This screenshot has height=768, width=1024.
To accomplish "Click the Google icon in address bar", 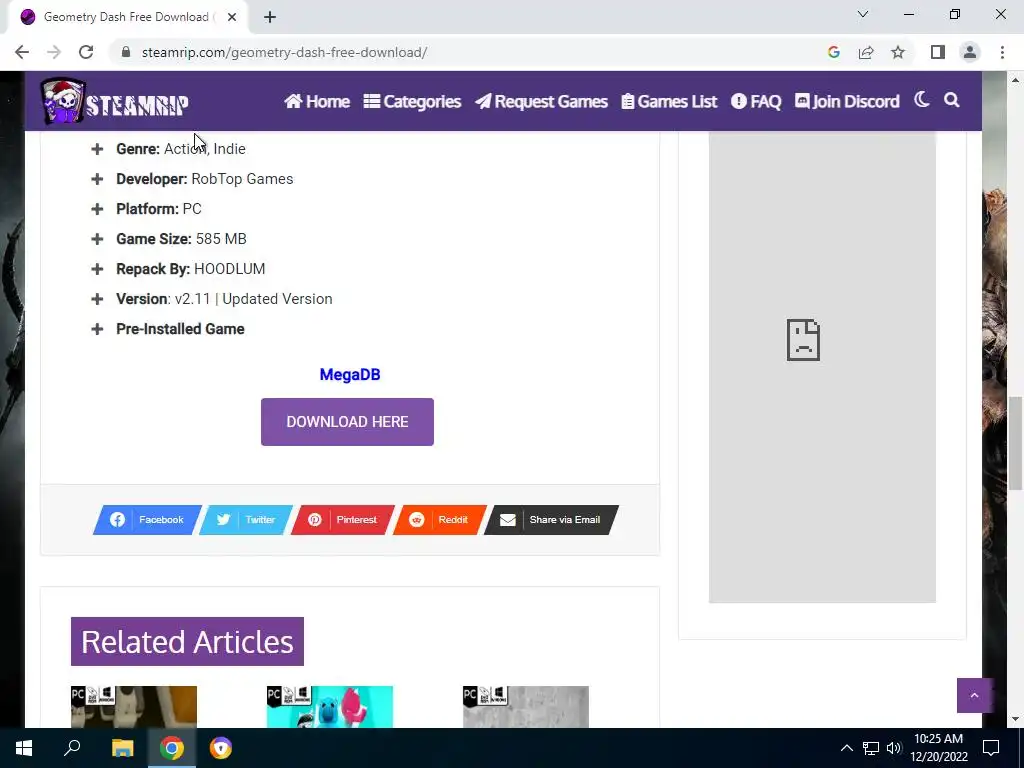I will tap(833, 52).
